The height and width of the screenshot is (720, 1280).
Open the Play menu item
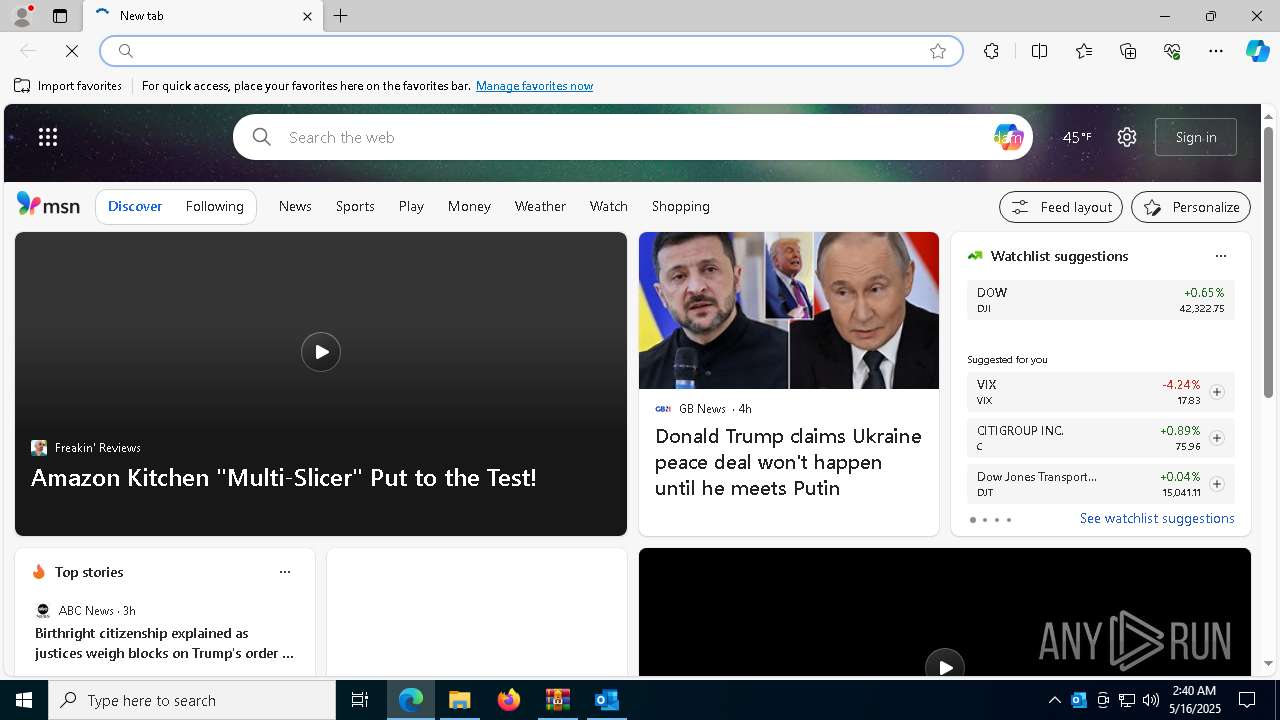(411, 206)
